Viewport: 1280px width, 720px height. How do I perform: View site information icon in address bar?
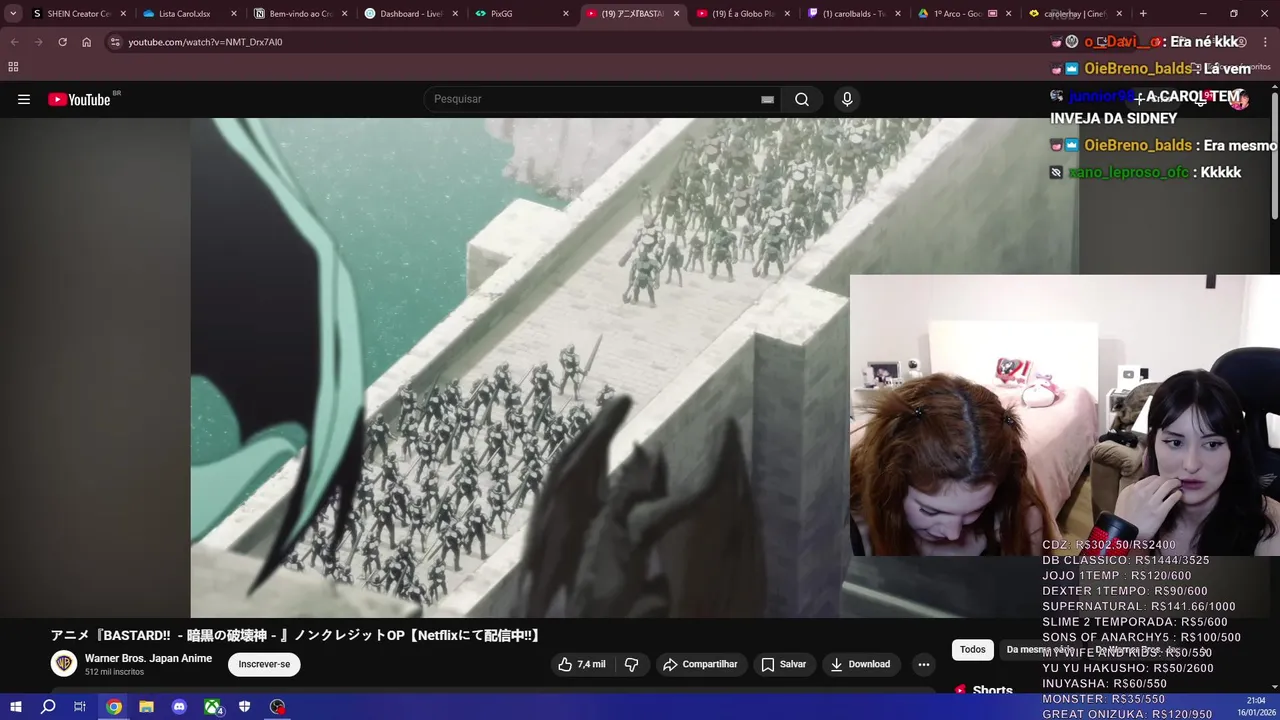(x=115, y=42)
